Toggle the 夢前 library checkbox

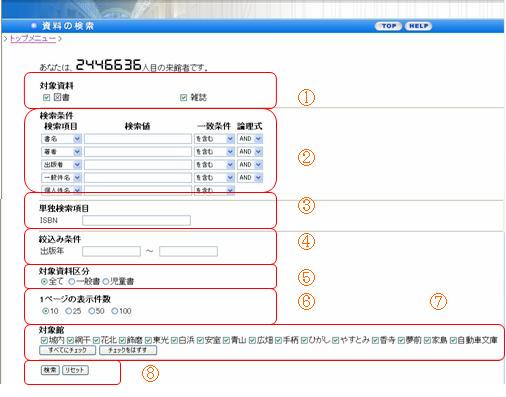(401, 340)
